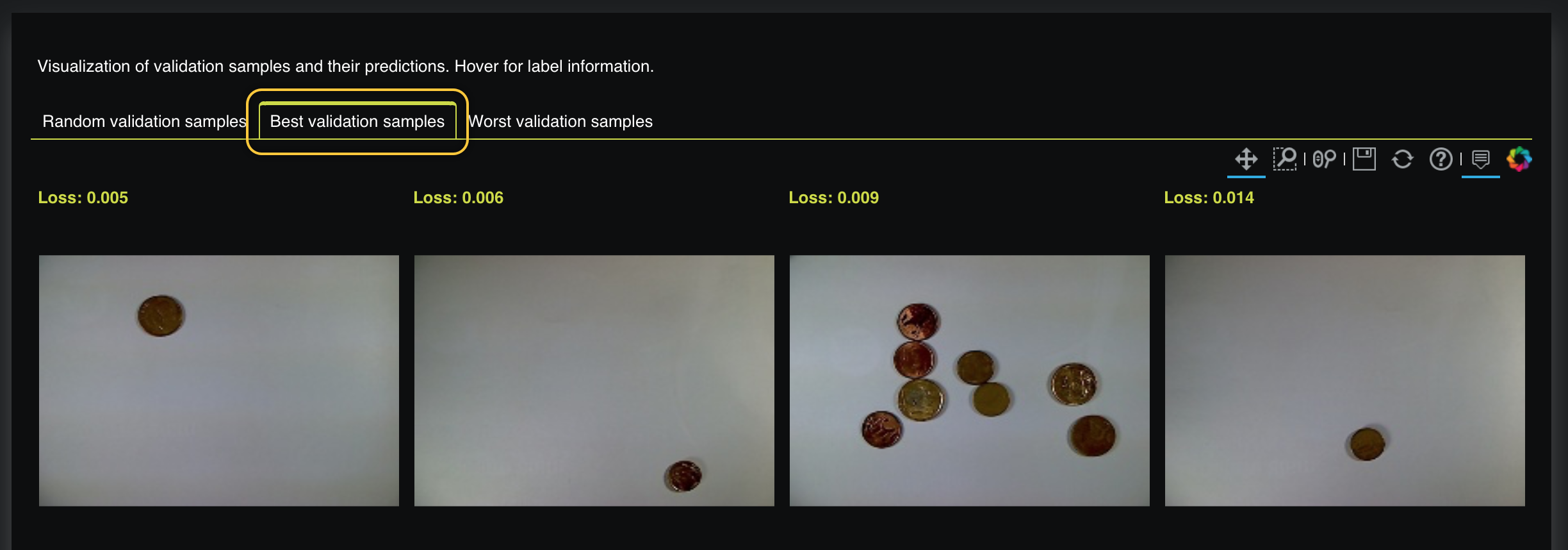This screenshot has height=550, width=1568.
Task: Toggle the Hover tooltip tool
Action: click(x=1480, y=159)
